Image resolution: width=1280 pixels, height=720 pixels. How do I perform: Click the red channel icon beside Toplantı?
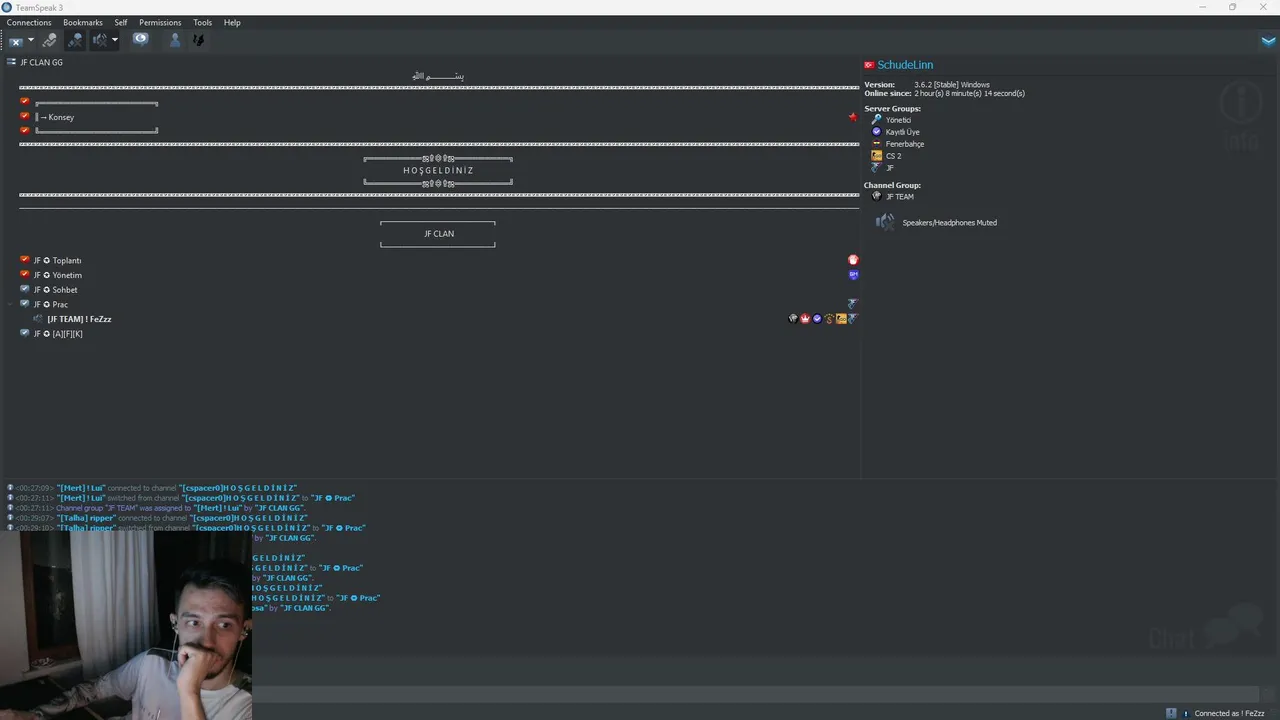point(25,260)
